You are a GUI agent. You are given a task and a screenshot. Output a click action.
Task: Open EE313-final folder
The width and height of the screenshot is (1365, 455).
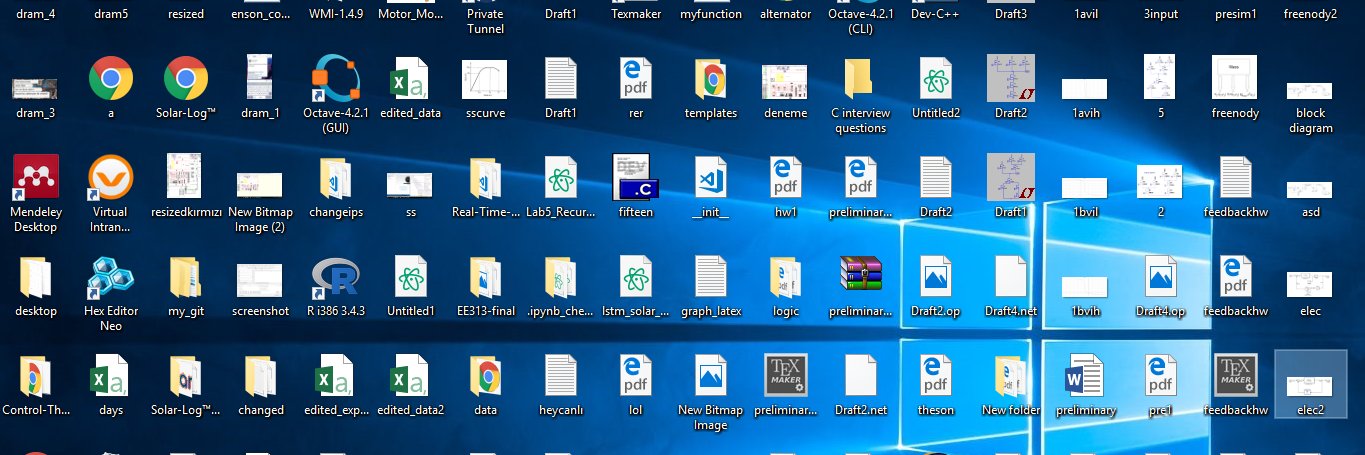tap(486, 279)
